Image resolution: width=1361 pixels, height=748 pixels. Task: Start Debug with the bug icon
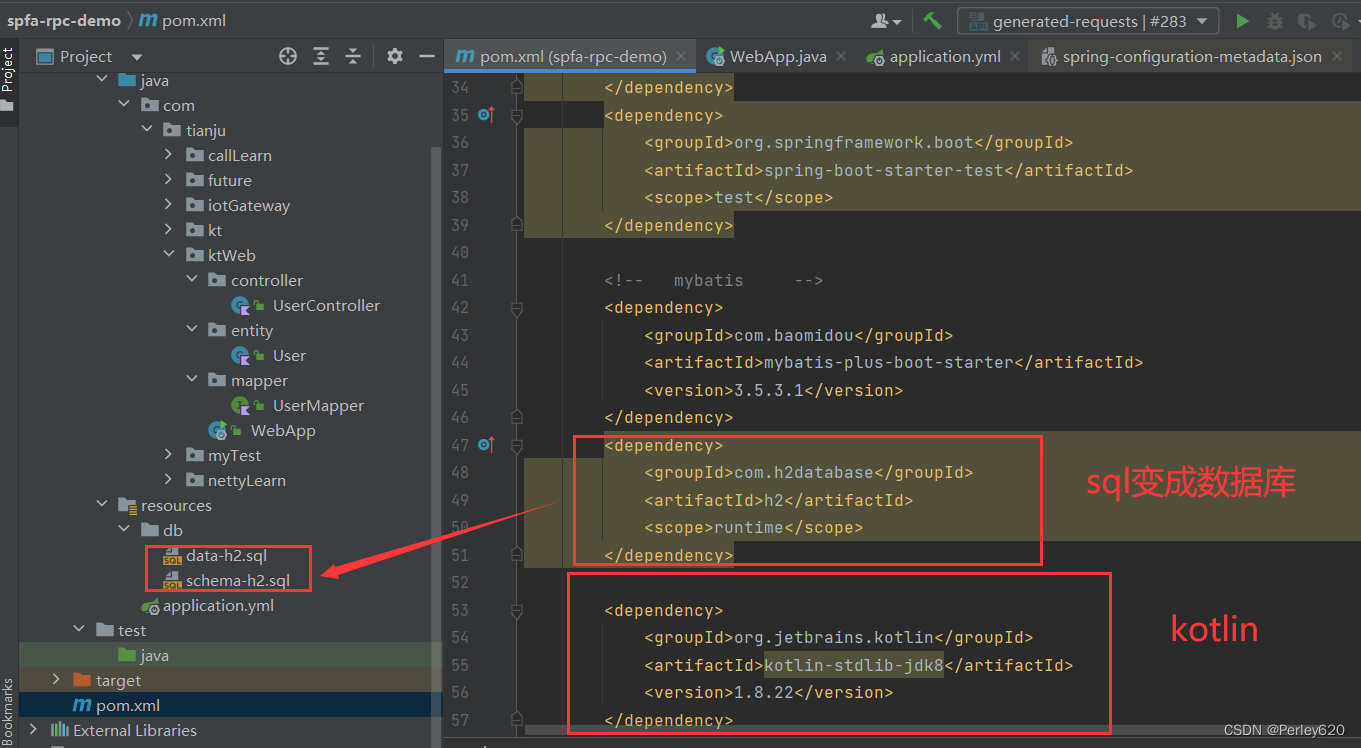pos(1274,21)
